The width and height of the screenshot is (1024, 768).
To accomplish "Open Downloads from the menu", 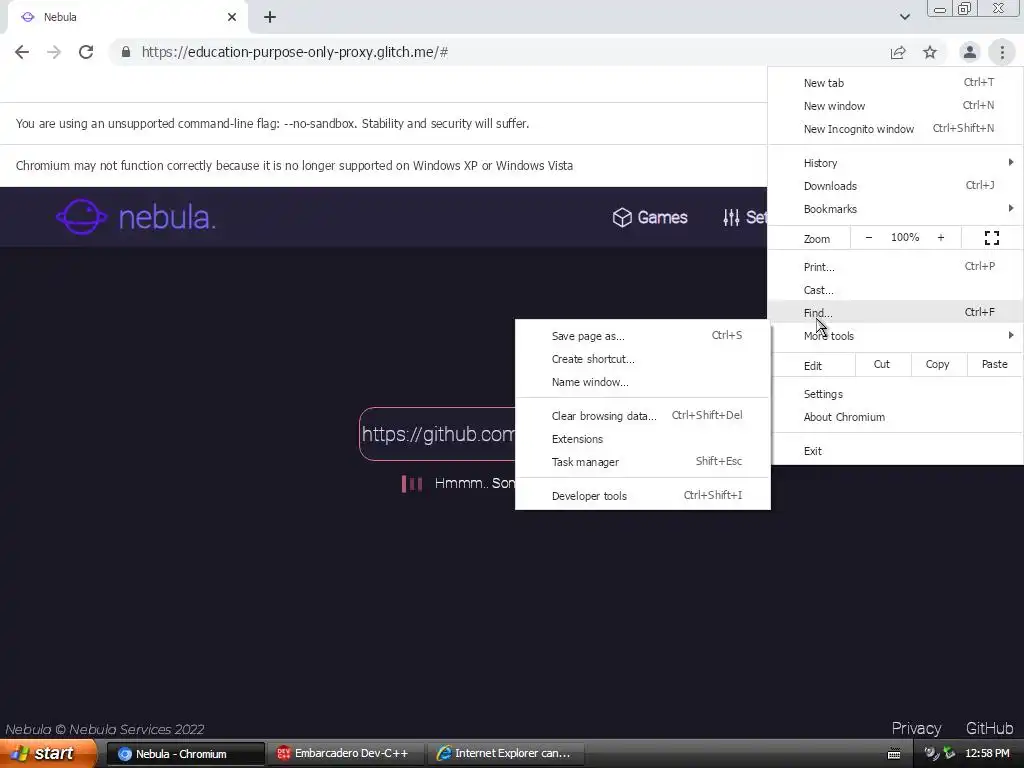I will 895,185.
